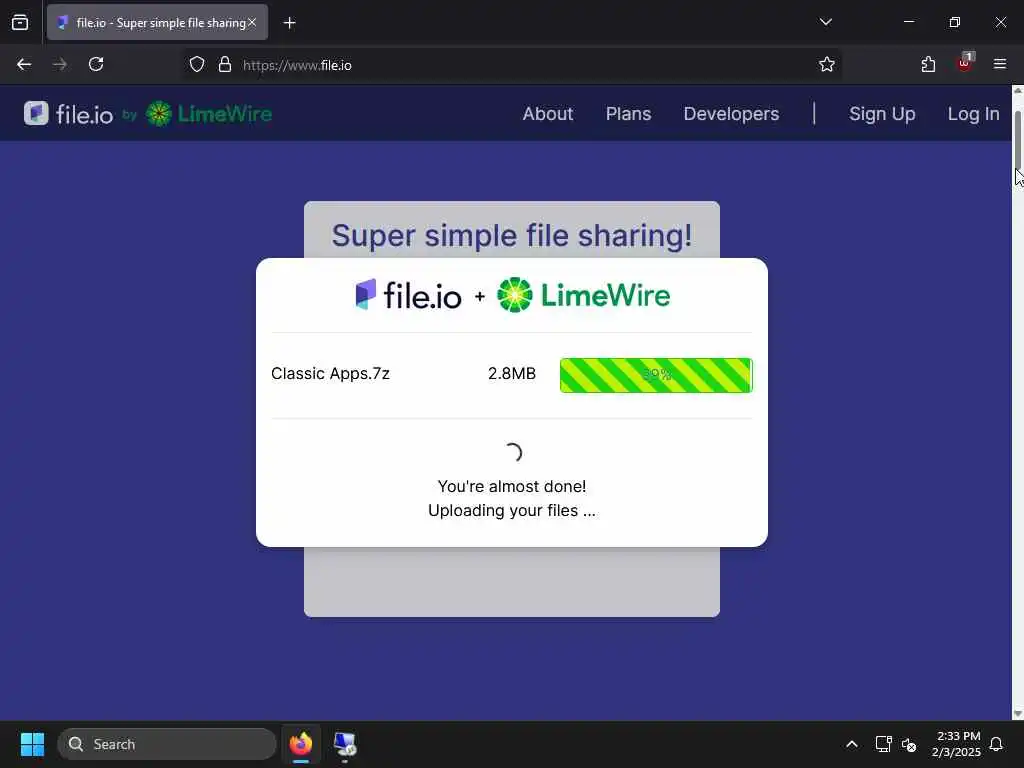Click the Classic Apps.7z file name
The image size is (1024, 768).
click(x=330, y=374)
